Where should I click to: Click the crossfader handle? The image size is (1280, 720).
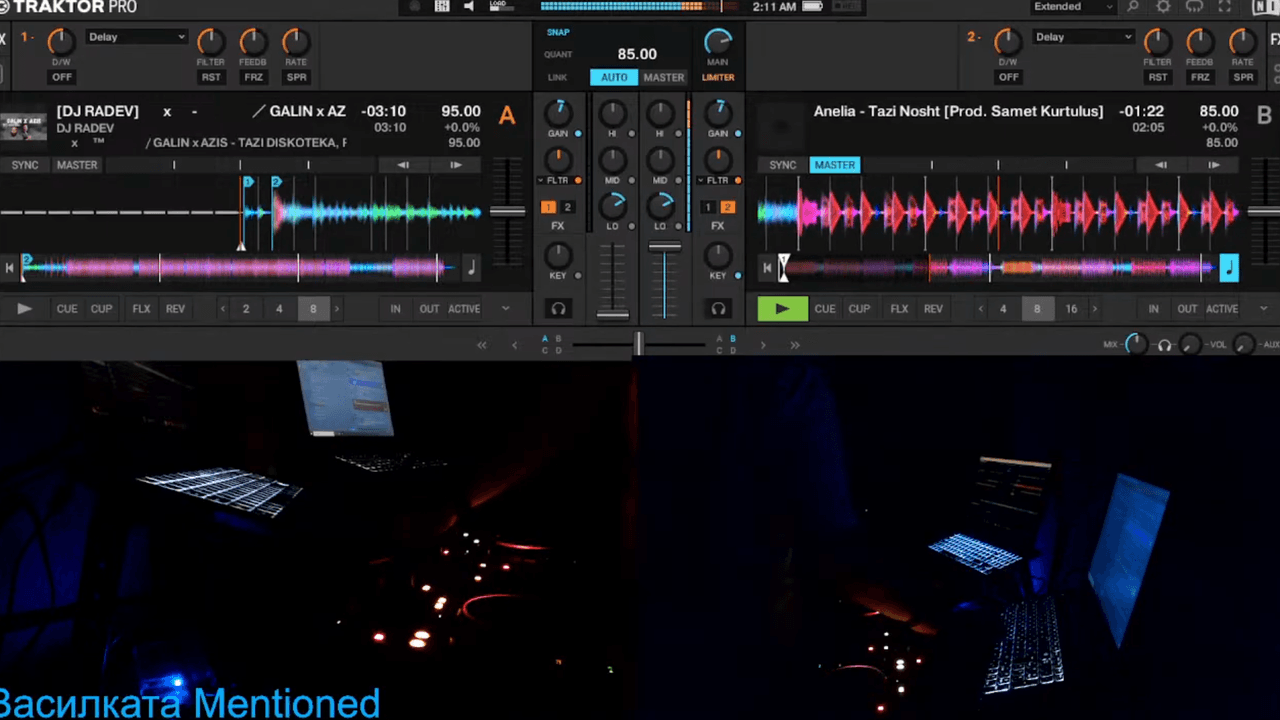tap(638, 345)
